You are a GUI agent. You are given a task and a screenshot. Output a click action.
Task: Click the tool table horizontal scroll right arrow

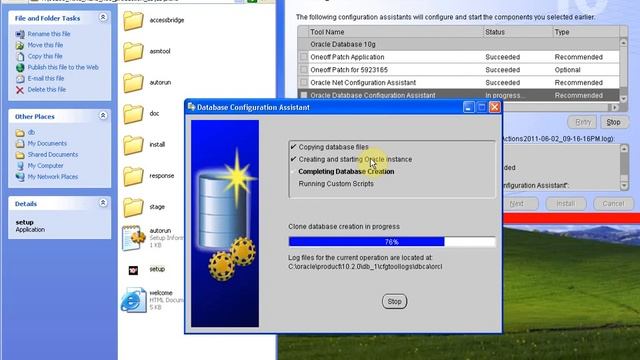[x=615, y=107]
